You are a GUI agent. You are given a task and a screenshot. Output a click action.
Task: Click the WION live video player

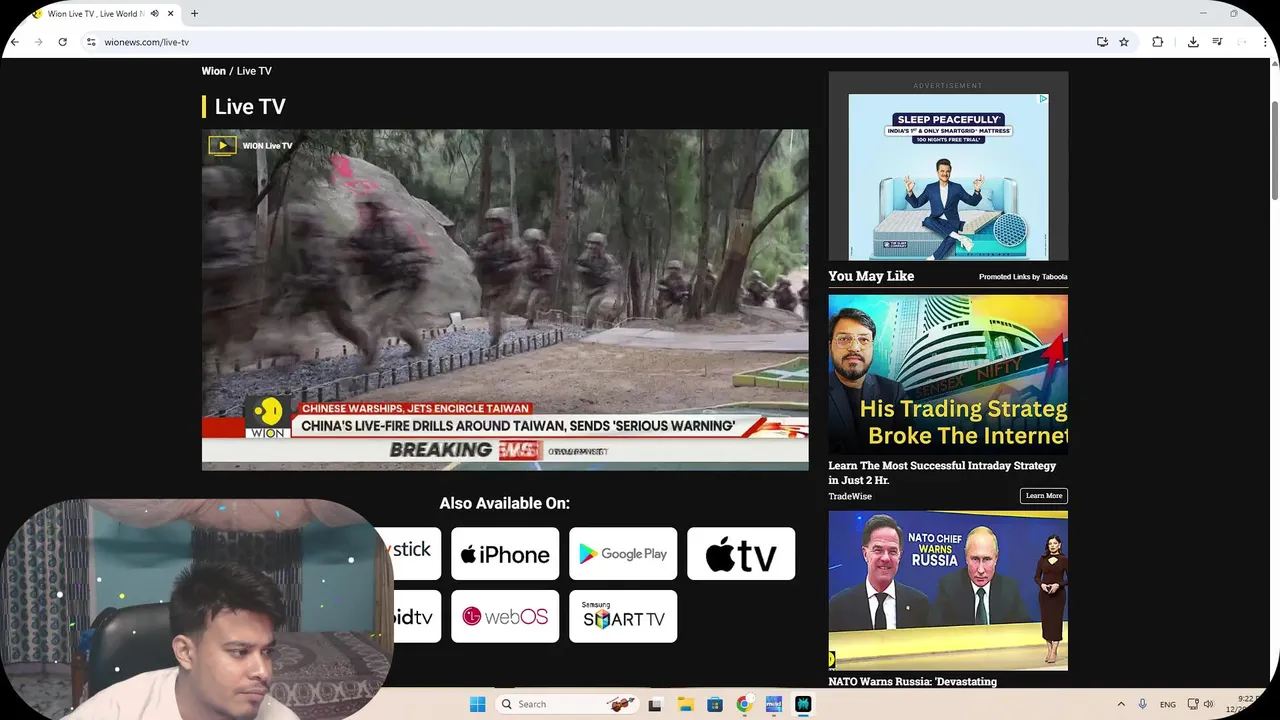pyautogui.click(x=505, y=299)
